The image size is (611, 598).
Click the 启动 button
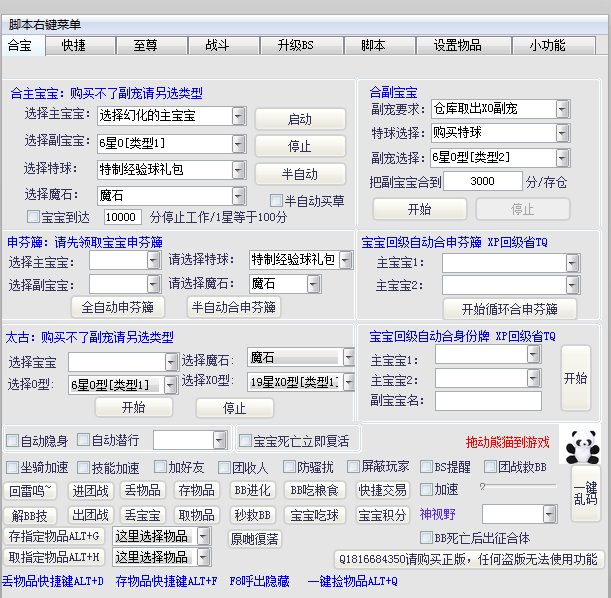[x=300, y=119]
